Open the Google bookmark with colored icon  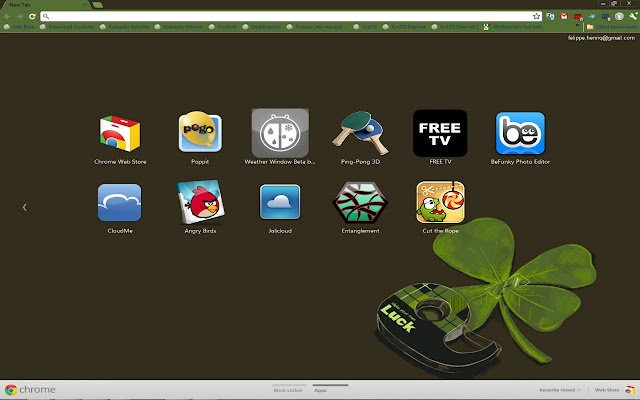tap(514, 27)
